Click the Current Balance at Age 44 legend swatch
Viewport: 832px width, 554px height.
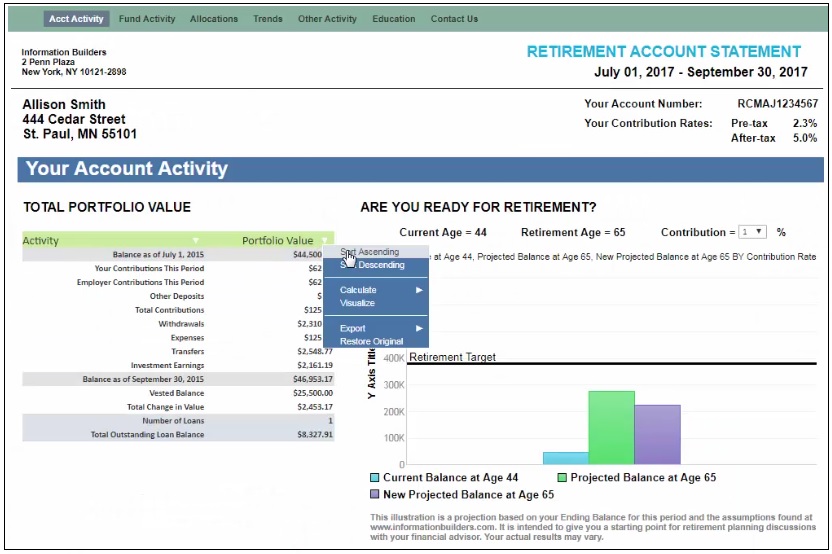point(375,478)
